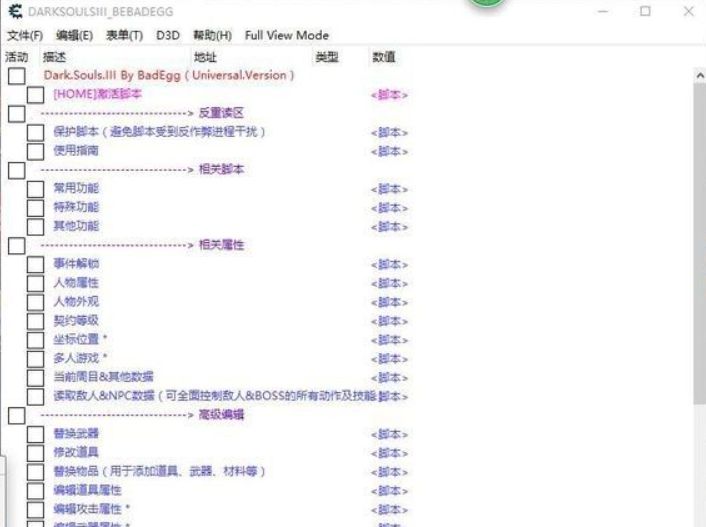The image size is (706, 527).
Task: Enable the 编辑道具属性 checkbox
Action: pyautogui.click(x=35, y=491)
